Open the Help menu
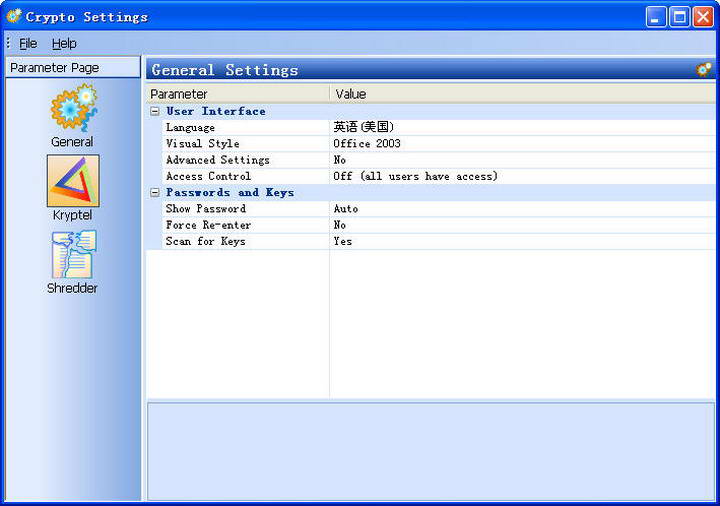 (64, 44)
